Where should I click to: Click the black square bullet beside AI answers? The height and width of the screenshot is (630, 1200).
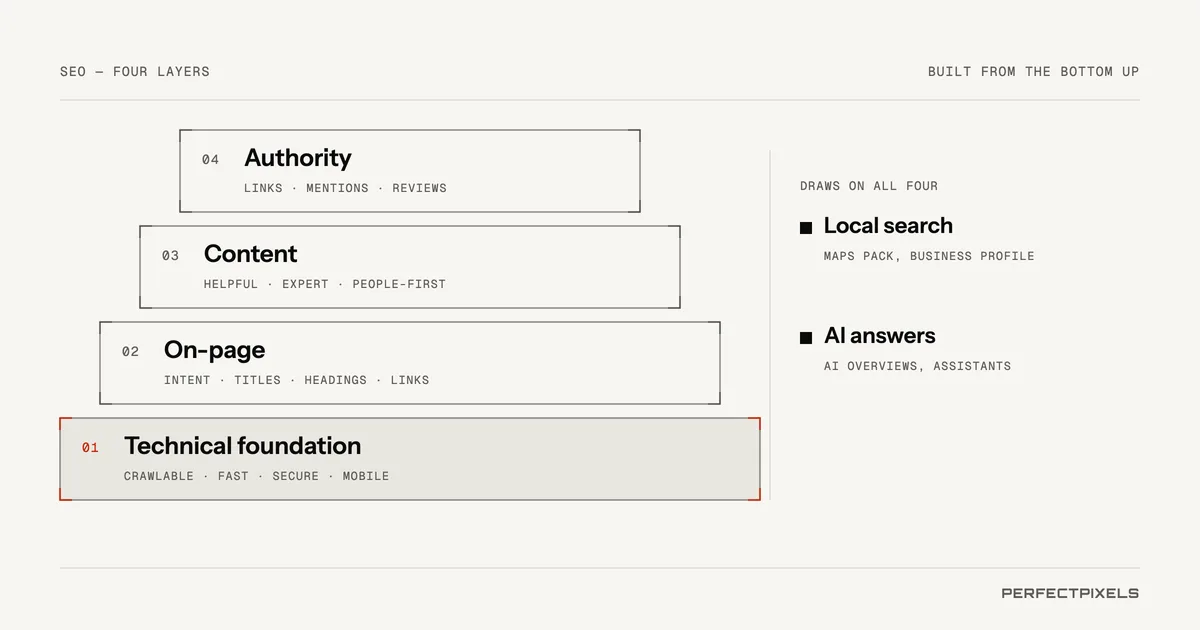click(806, 338)
